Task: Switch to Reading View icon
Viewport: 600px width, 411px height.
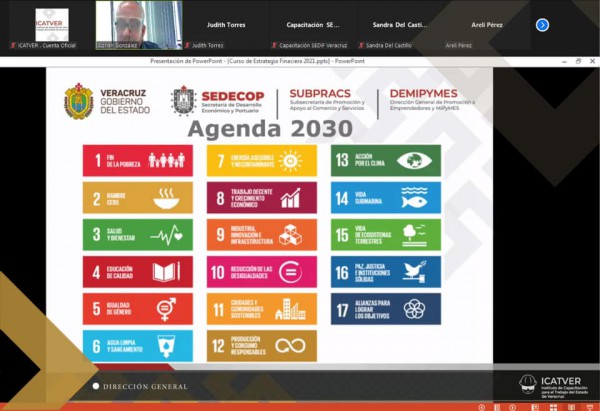Action: pos(571,407)
